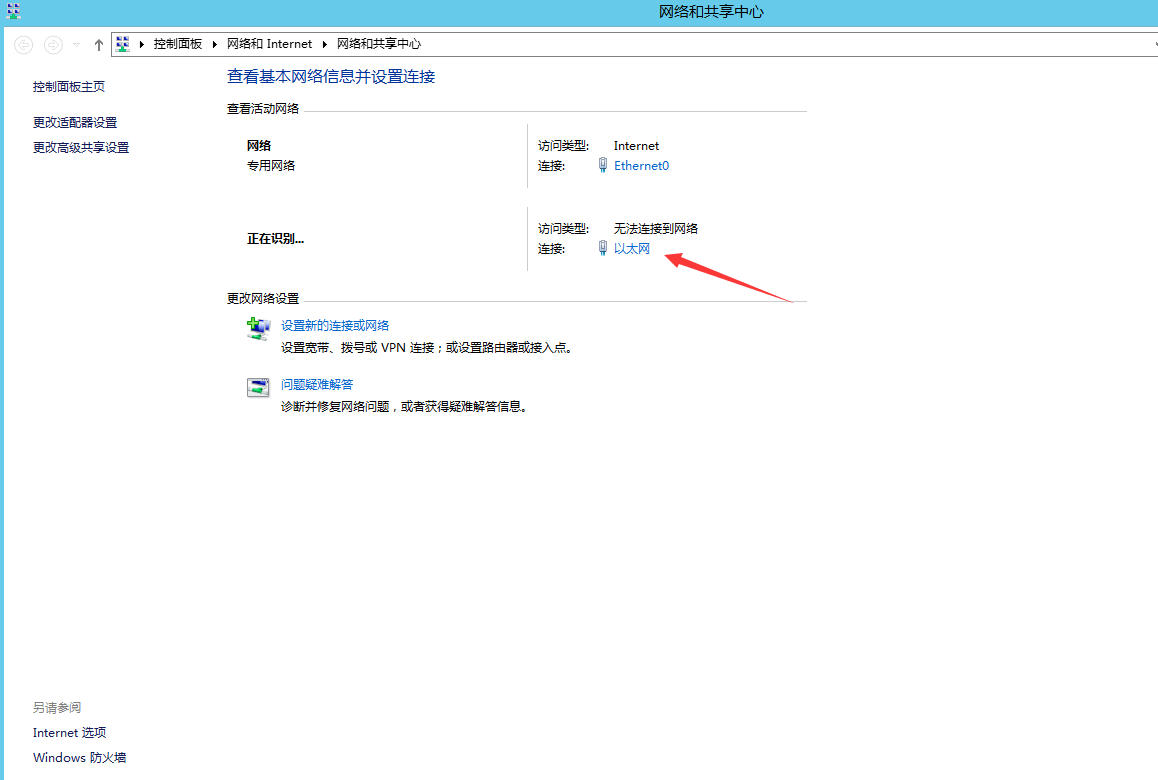Viewport: 1158px width, 780px height.
Task: Click the back navigation arrow
Action: 22,44
